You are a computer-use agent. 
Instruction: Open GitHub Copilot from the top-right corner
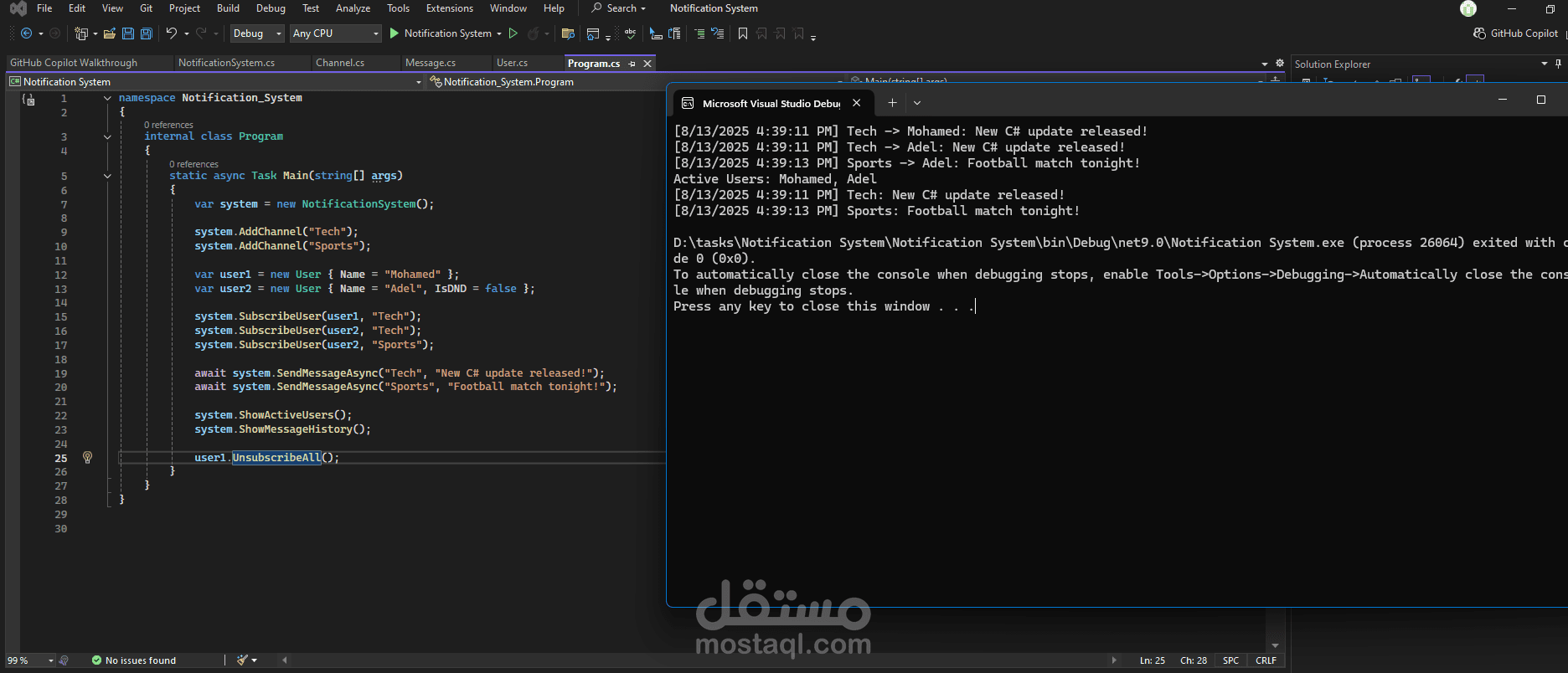[x=1516, y=33]
